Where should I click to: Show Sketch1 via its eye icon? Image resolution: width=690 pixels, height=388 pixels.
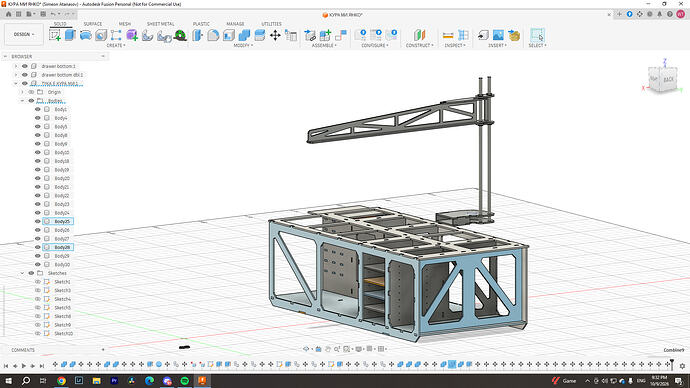click(x=38, y=282)
